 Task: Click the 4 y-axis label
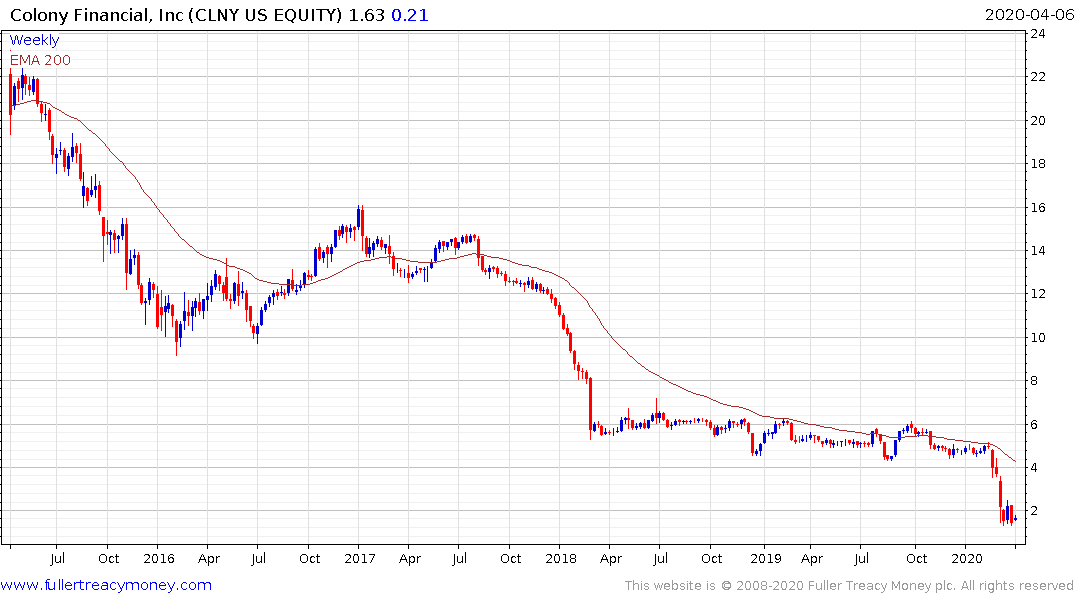pyautogui.click(x=1034, y=468)
